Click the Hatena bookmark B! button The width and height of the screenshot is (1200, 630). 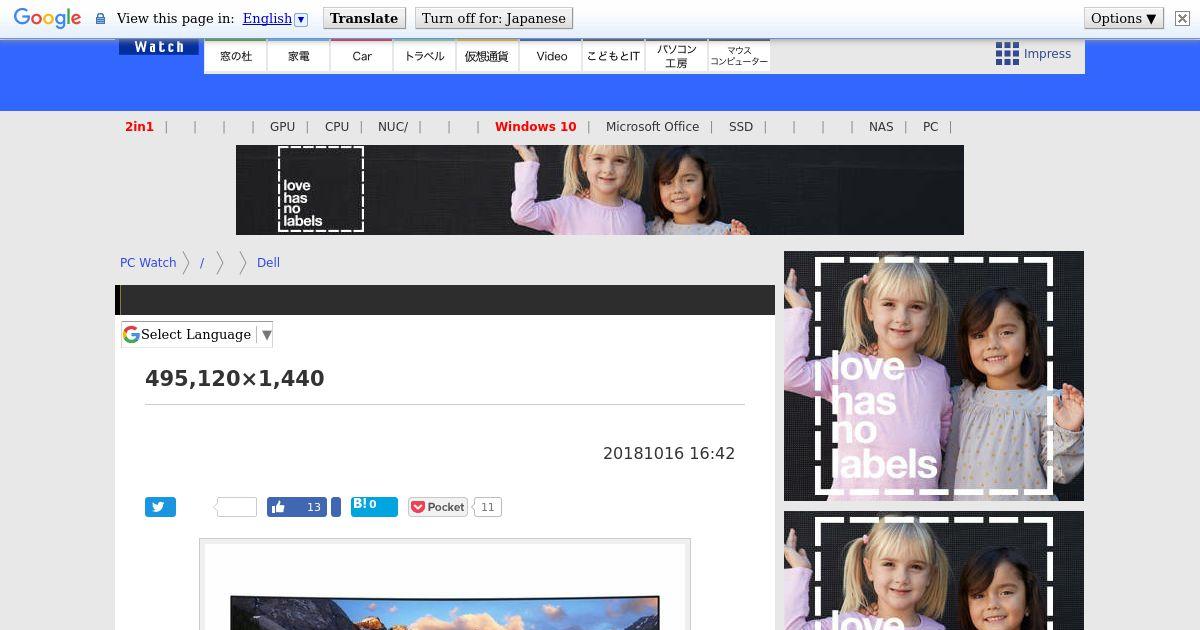click(x=374, y=506)
